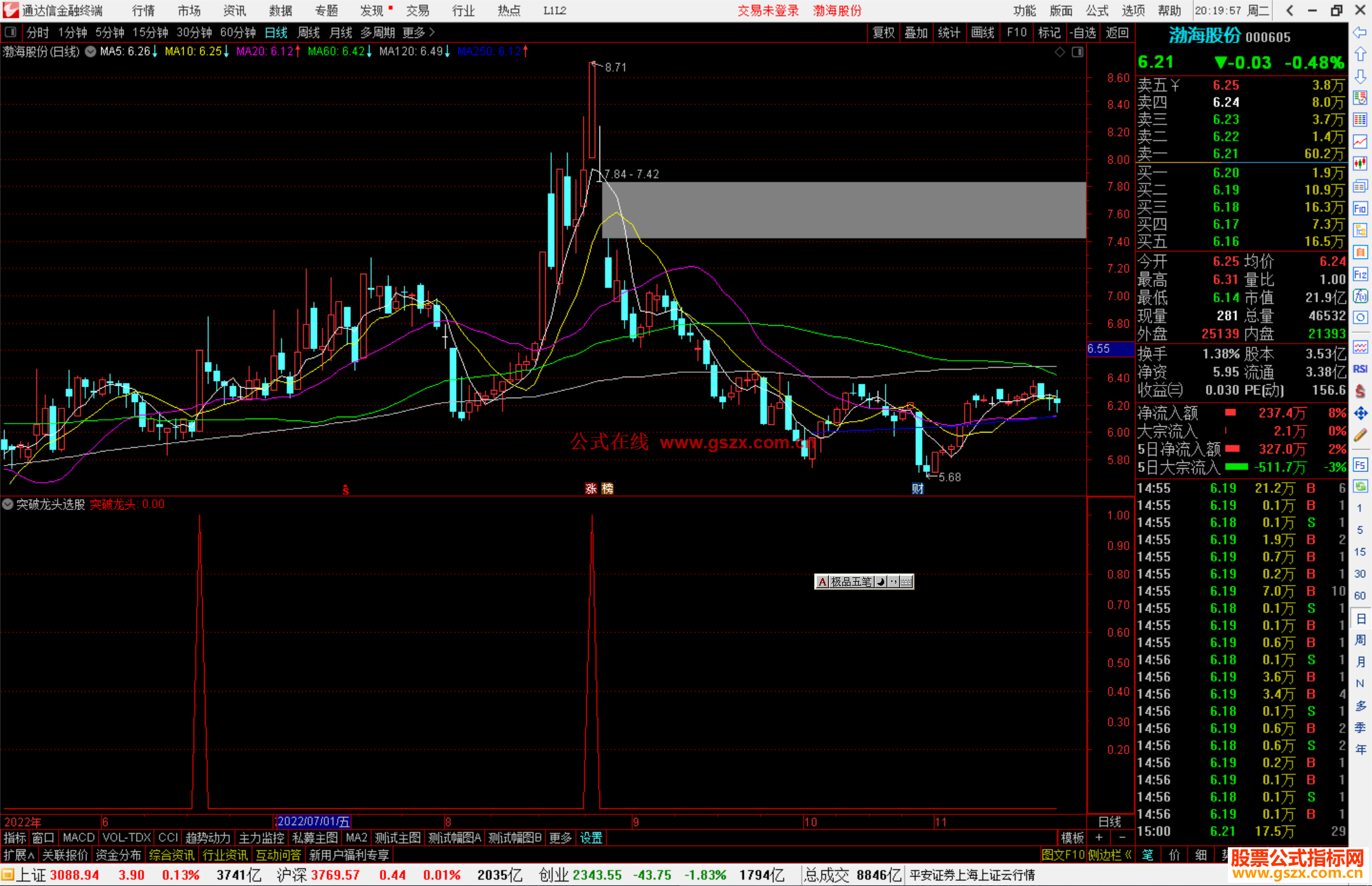1372x886 pixels.
Task: Click the stacked news pages sidebar icon
Action: point(1360,186)
